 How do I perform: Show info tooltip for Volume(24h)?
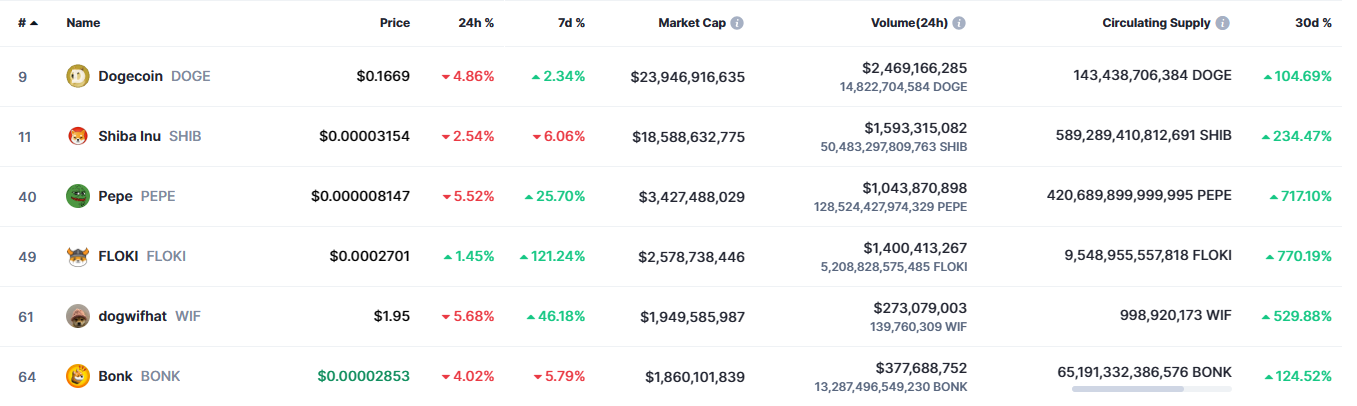coord(959,23)
